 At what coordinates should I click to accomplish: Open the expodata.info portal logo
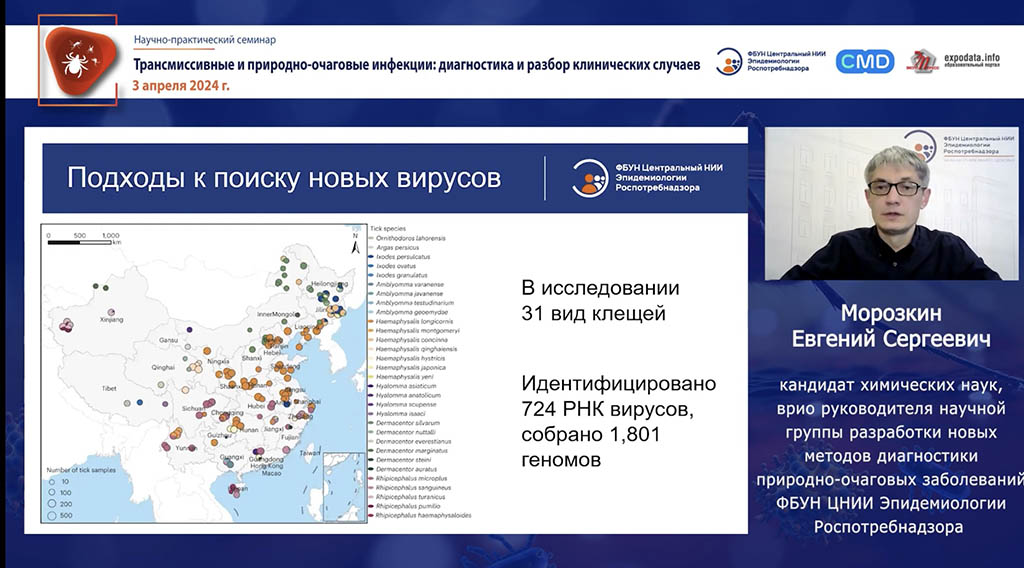(x=953, y=61)
